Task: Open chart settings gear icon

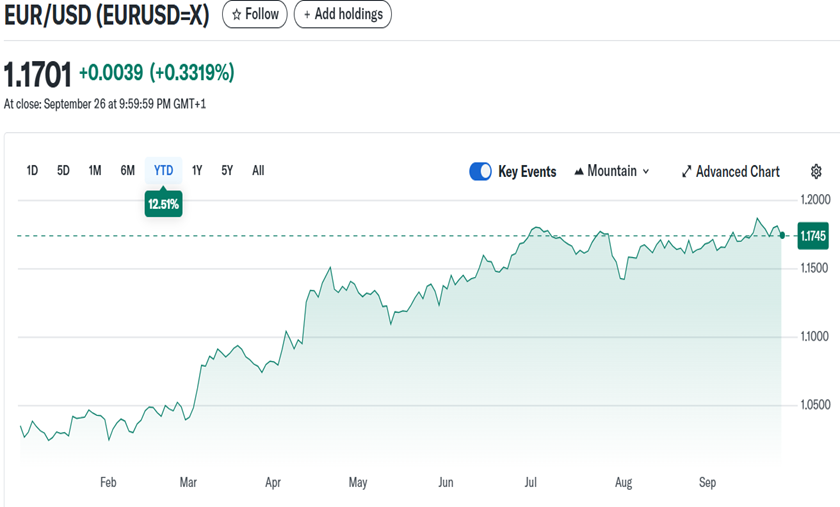Action: click(x=816, y=171)
